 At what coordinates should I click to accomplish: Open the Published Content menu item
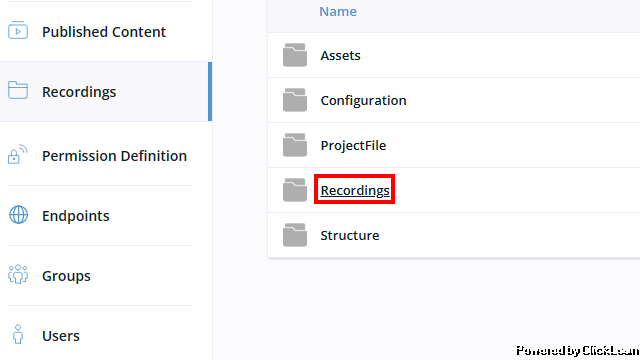[x=104, y=32]
